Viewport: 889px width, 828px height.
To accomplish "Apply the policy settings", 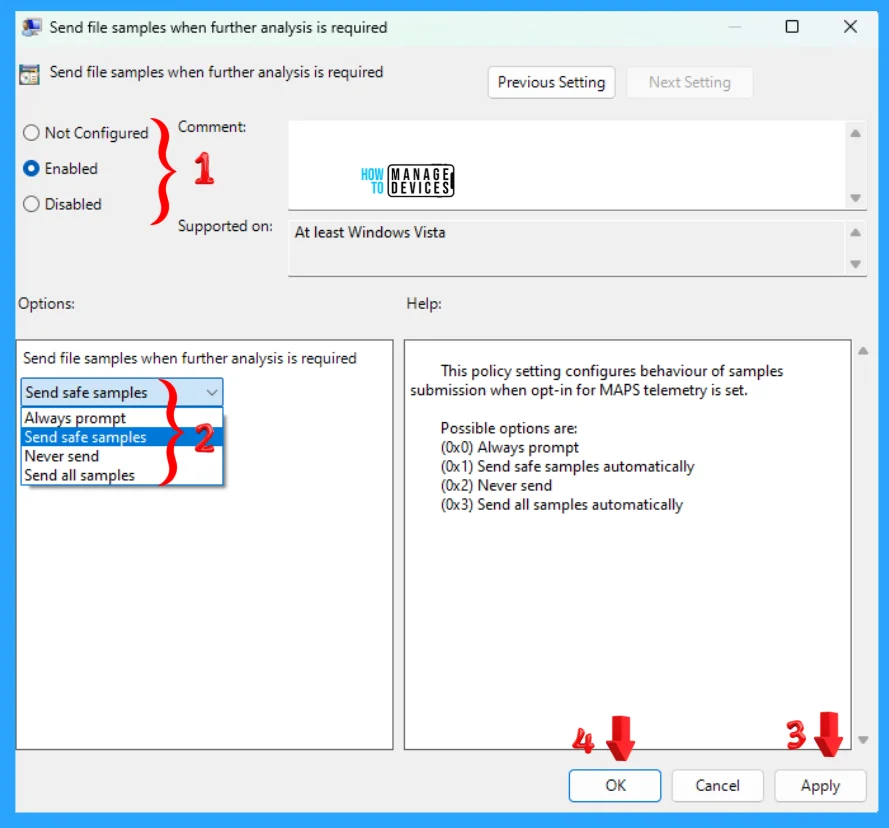I will [x=820, y=785].
